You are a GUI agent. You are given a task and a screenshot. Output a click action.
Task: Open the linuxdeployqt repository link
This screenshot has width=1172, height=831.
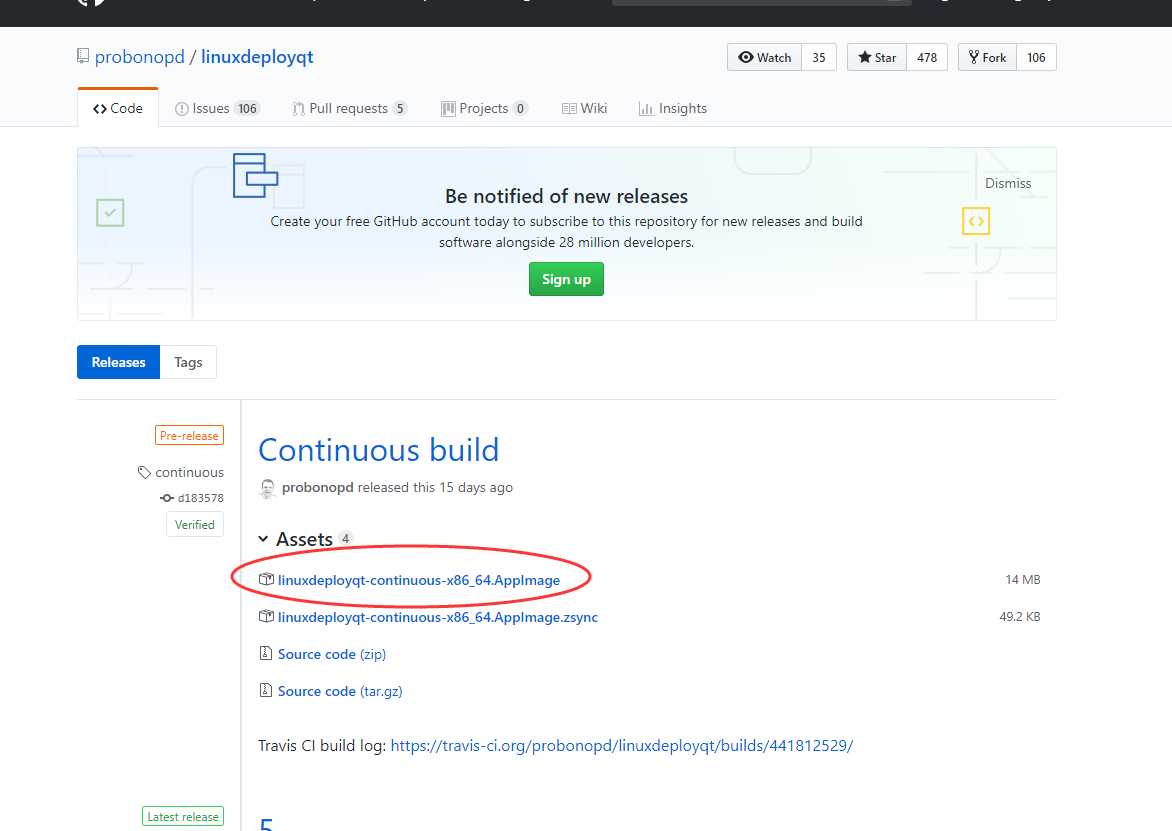(257, 57)
